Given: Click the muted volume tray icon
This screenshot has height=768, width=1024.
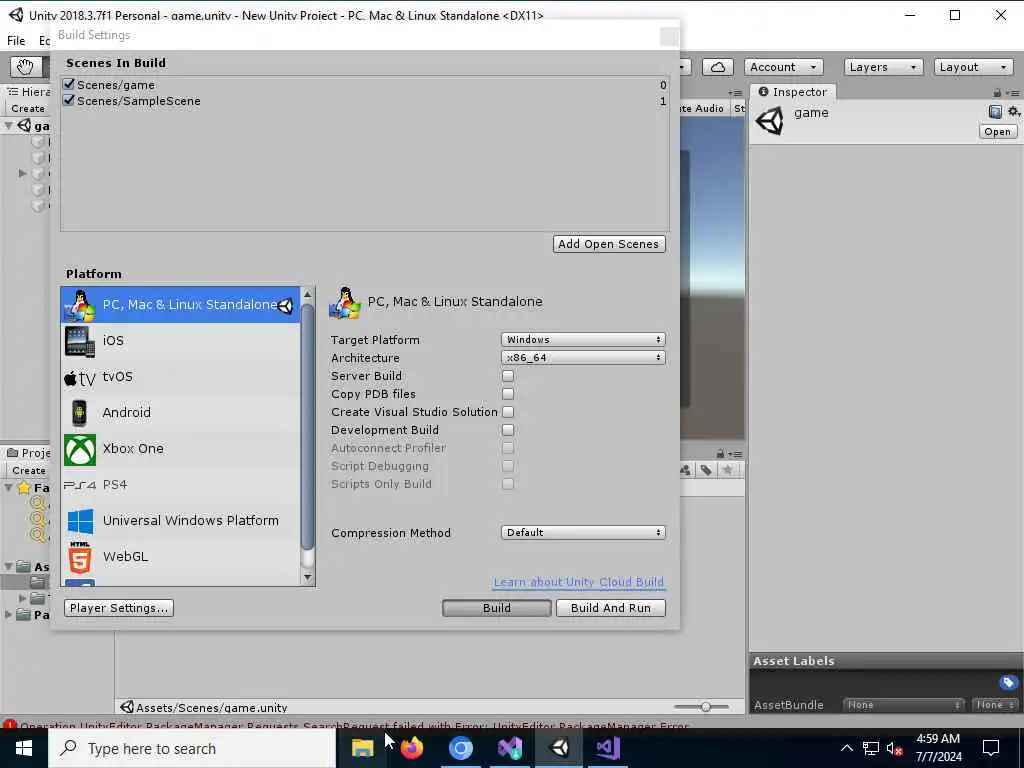Looking at the screenshot, I should point(894,748).
